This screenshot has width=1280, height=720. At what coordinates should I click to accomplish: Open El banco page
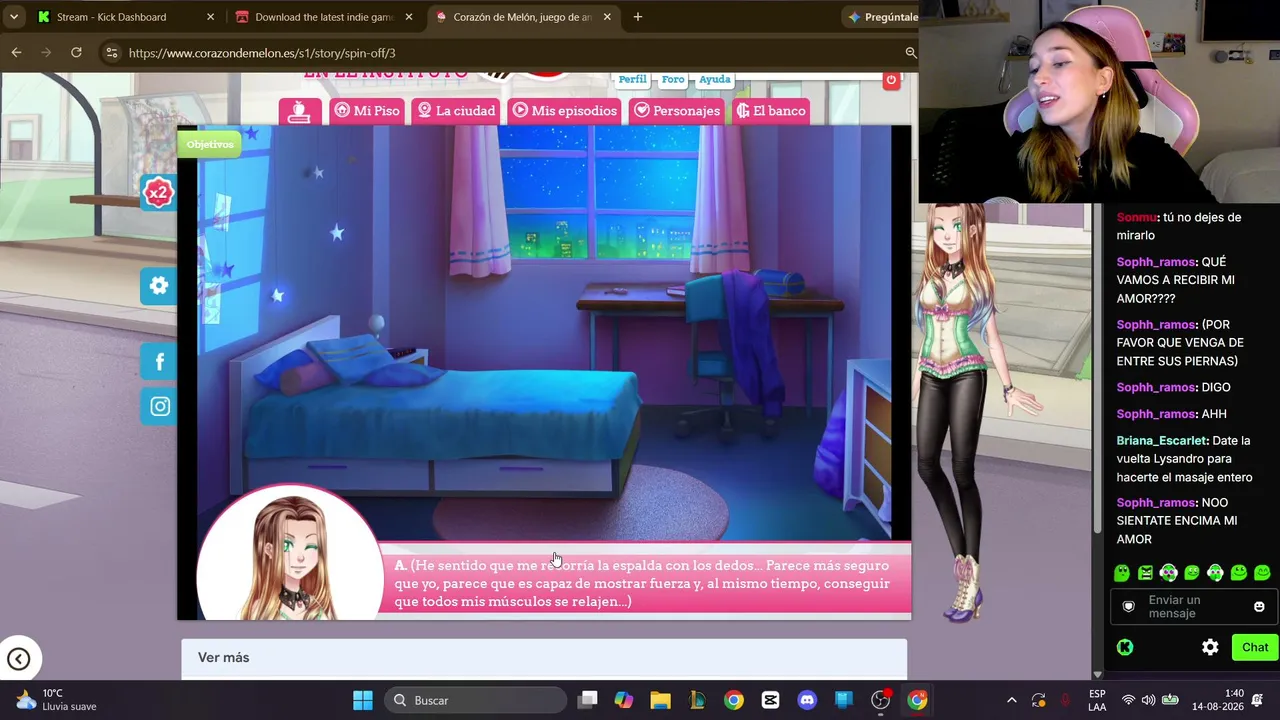click(771, 111)
